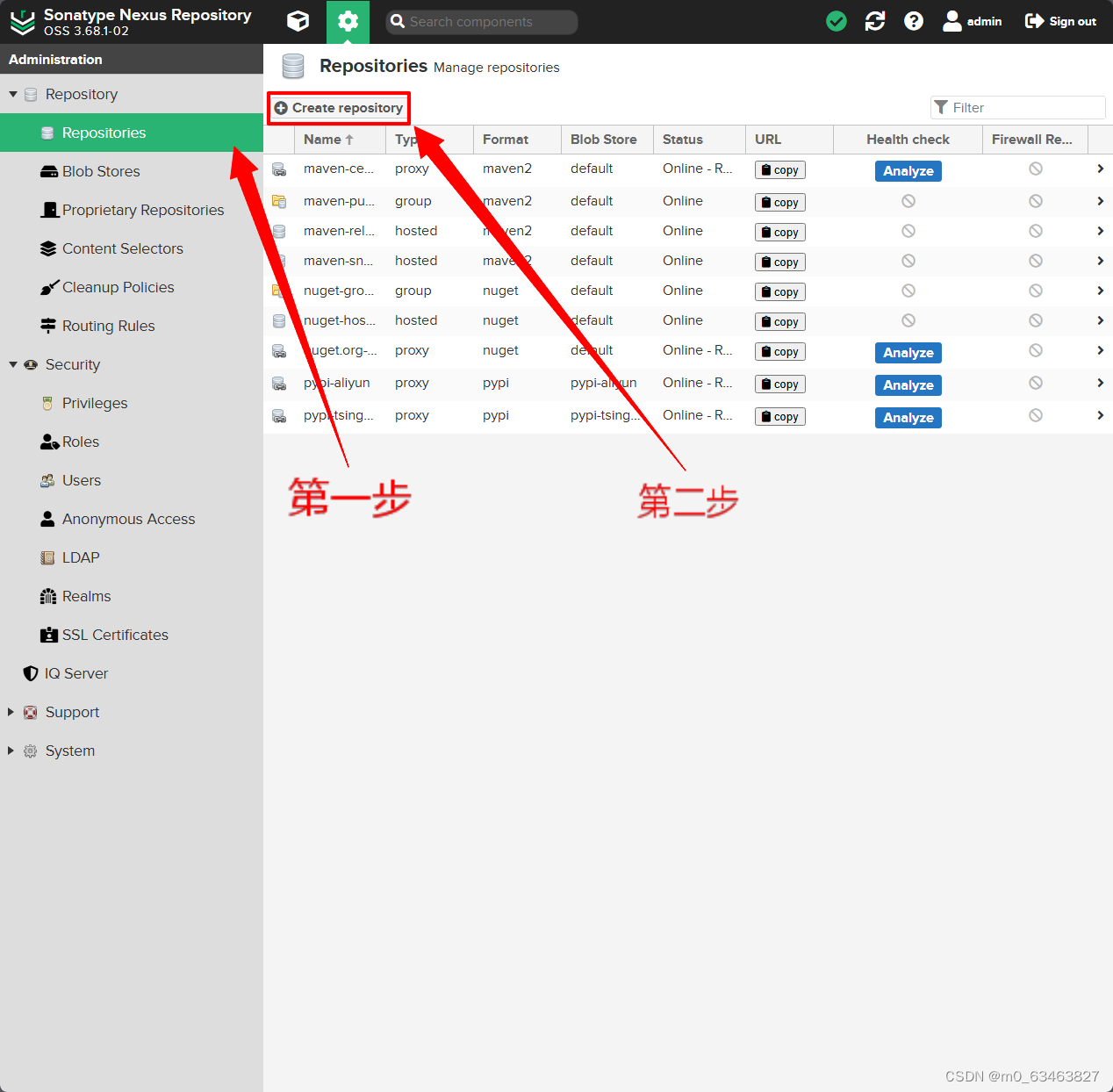Open Cleanup Policies via its broom icon

pyautogui.click(x=49, y=287)
